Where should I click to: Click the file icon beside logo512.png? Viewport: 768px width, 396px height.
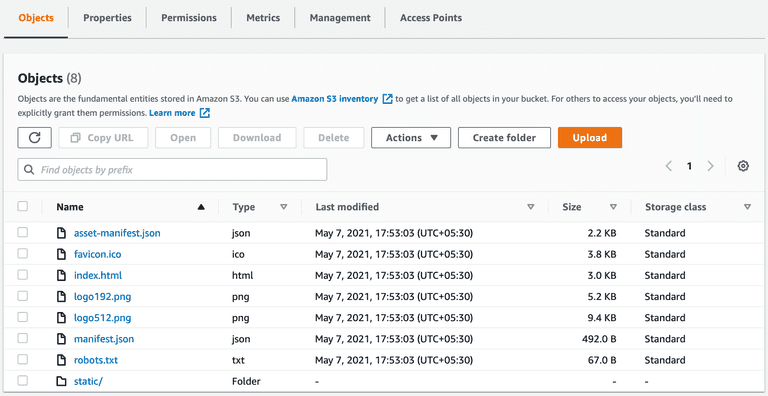61,318
